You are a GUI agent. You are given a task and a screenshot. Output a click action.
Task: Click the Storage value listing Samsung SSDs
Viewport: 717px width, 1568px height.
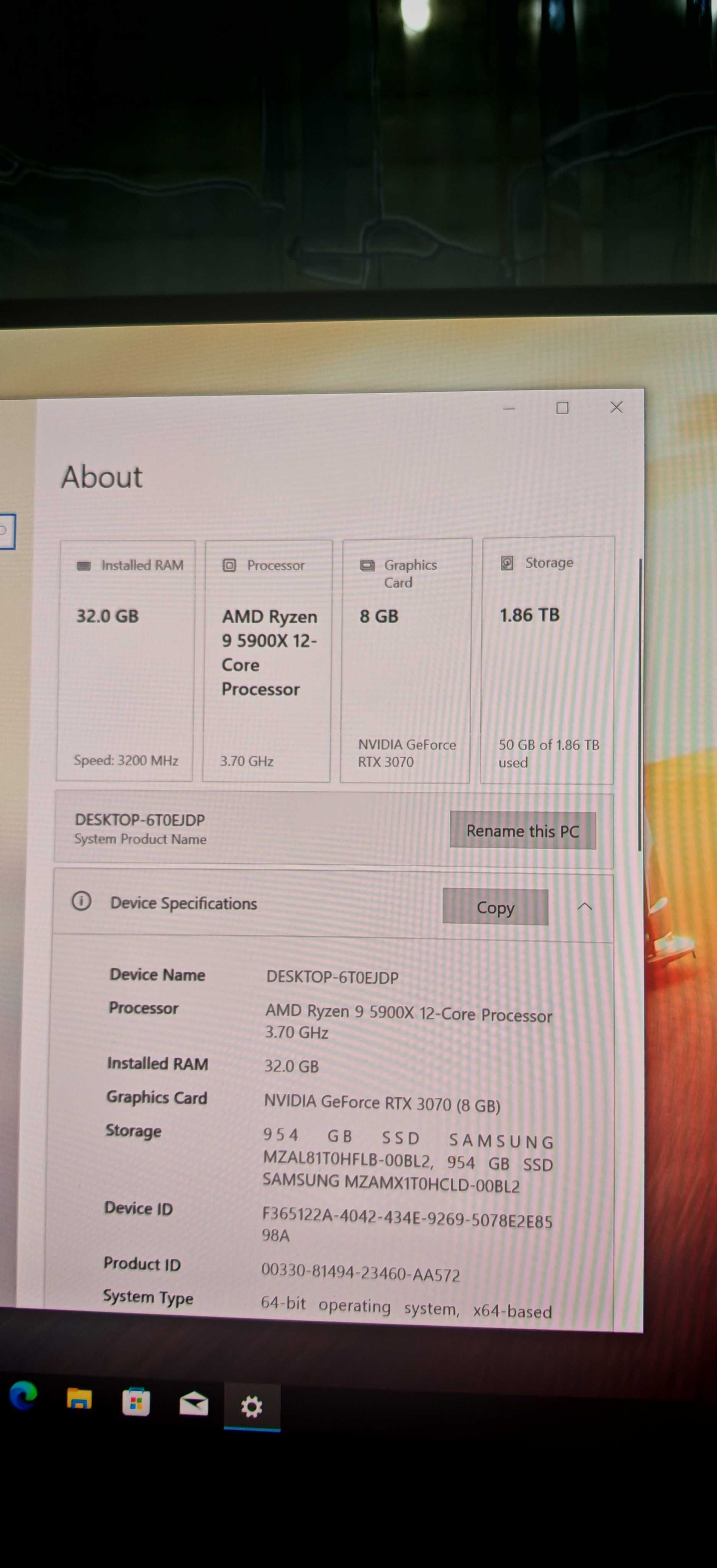coord(408,1161)
